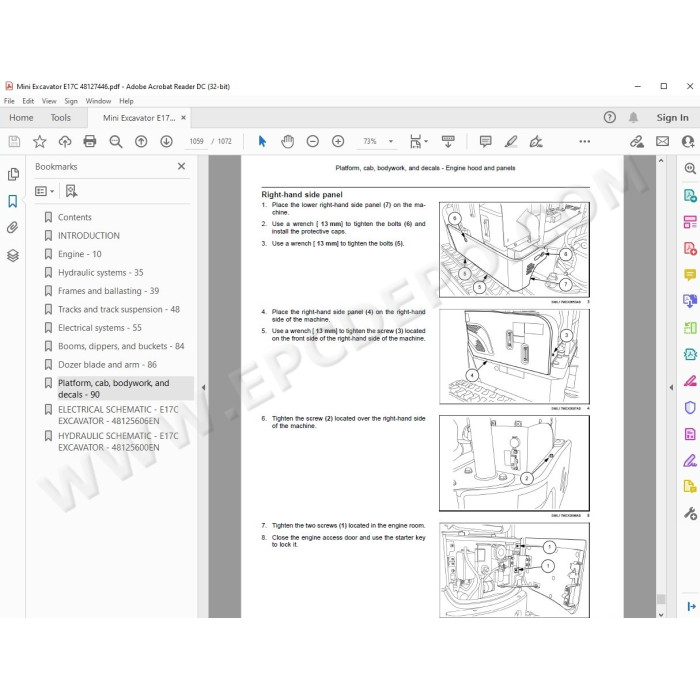
Task: Open the INTRODUCTION bookmark
Action: click(89, 236)
